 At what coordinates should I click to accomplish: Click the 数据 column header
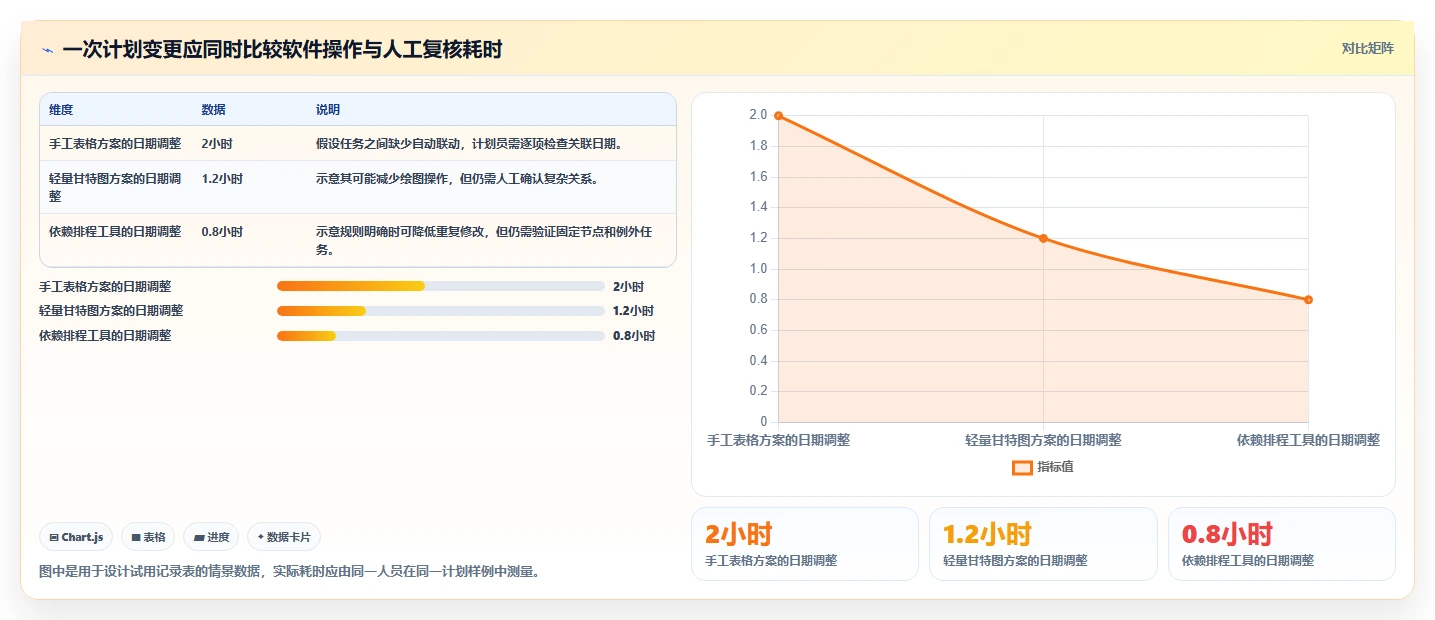pyautogui.click(x=213, y=109)
